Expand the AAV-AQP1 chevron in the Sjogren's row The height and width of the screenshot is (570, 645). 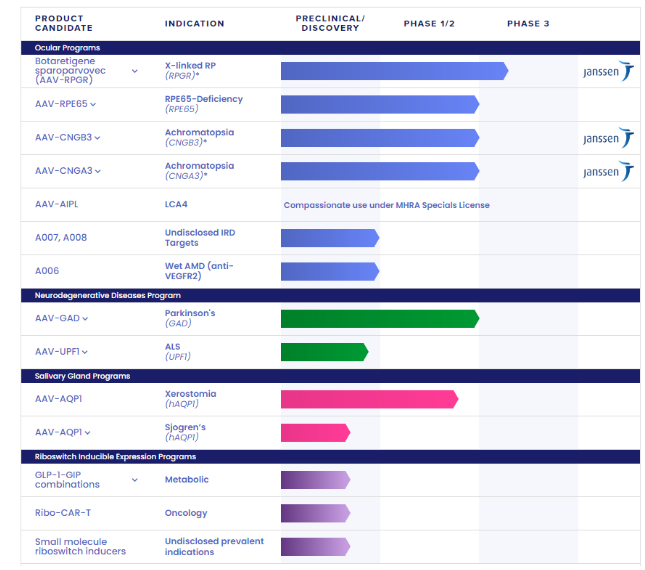tap(87, 433)
